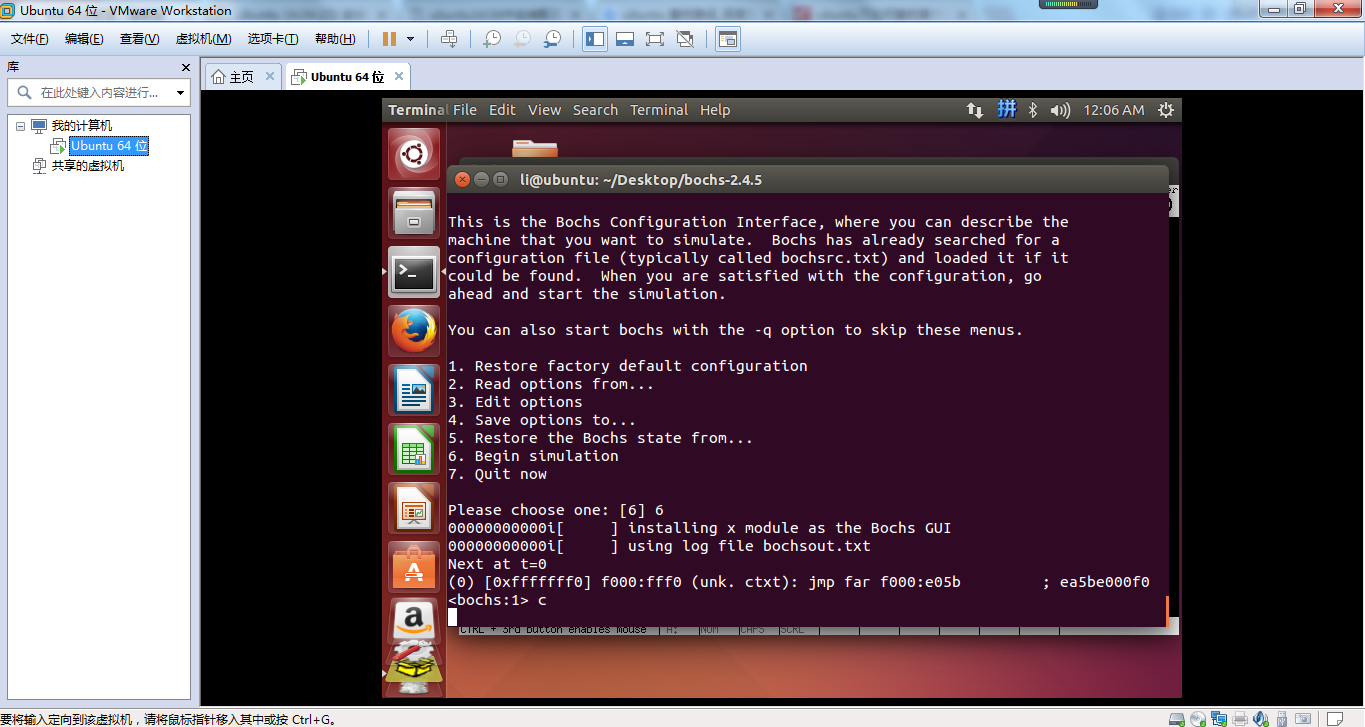Open the Ubuntu system gear menu
Image resolution: width=1365 pixels, height=727 pixels.
[1166, 110]
